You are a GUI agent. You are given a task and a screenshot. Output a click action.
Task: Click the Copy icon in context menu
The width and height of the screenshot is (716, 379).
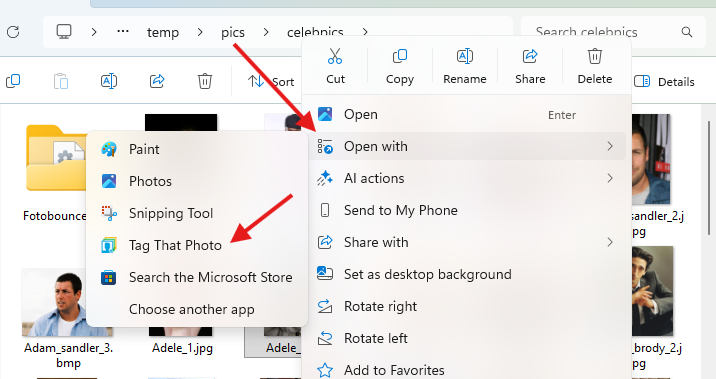coord(400,57)
